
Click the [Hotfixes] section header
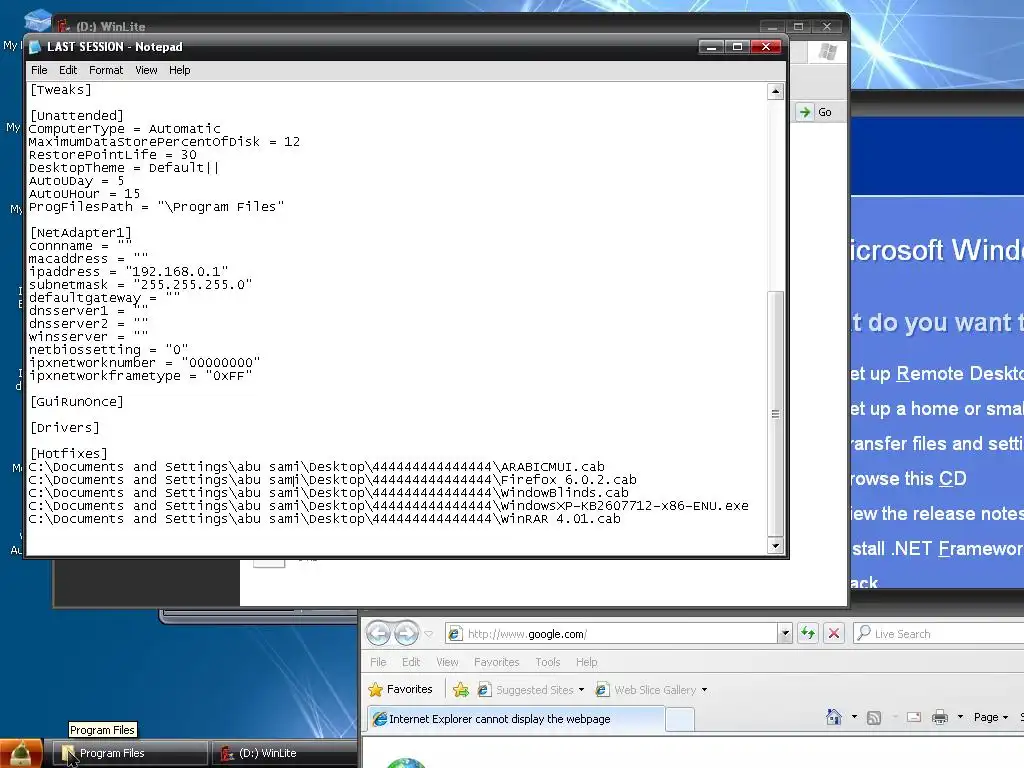pyautogui.click(x=69, y=454)
